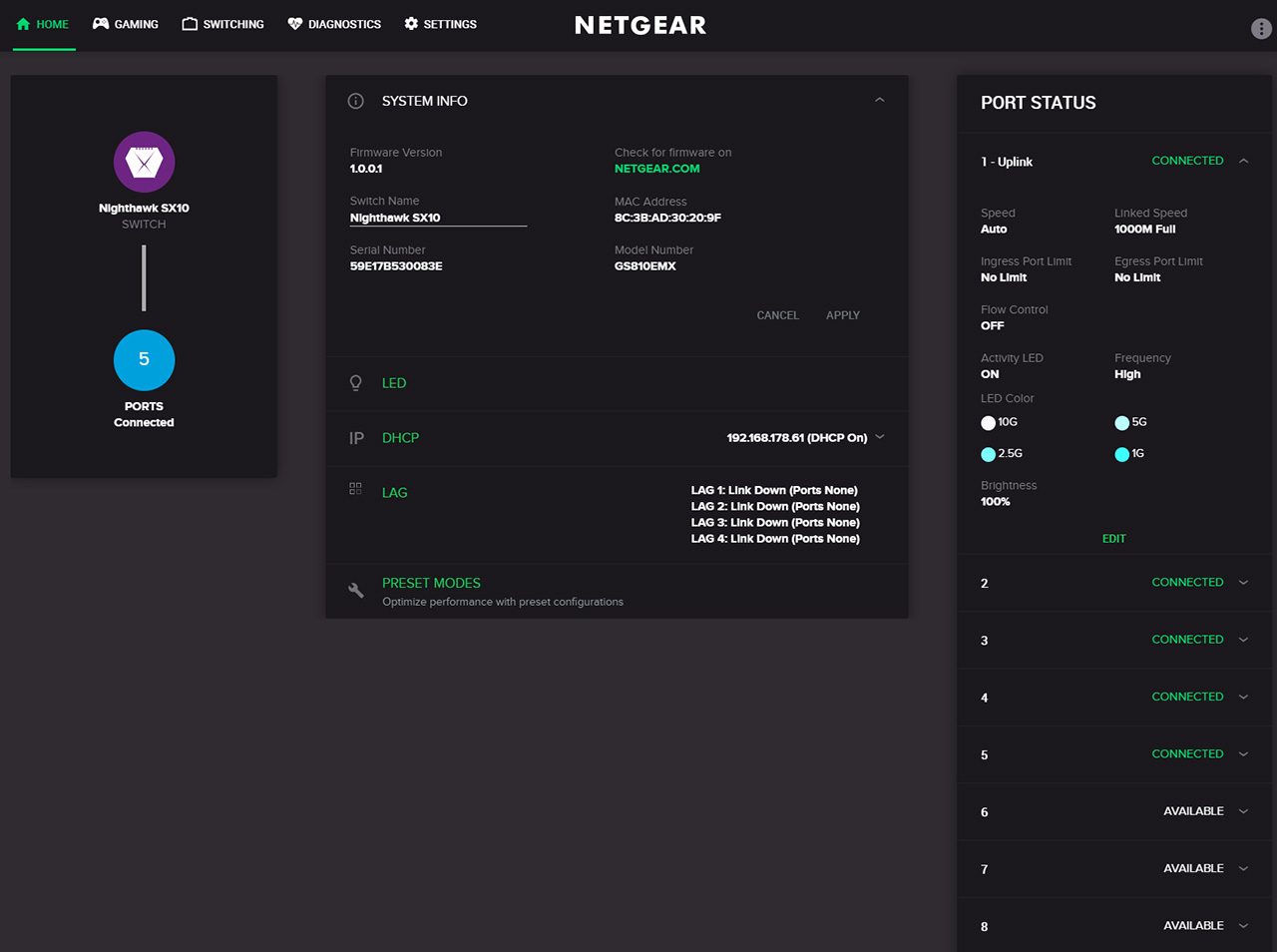Click the Gaming controller icon
This screenshot has height=952, width=1277.
pos(101,23)
